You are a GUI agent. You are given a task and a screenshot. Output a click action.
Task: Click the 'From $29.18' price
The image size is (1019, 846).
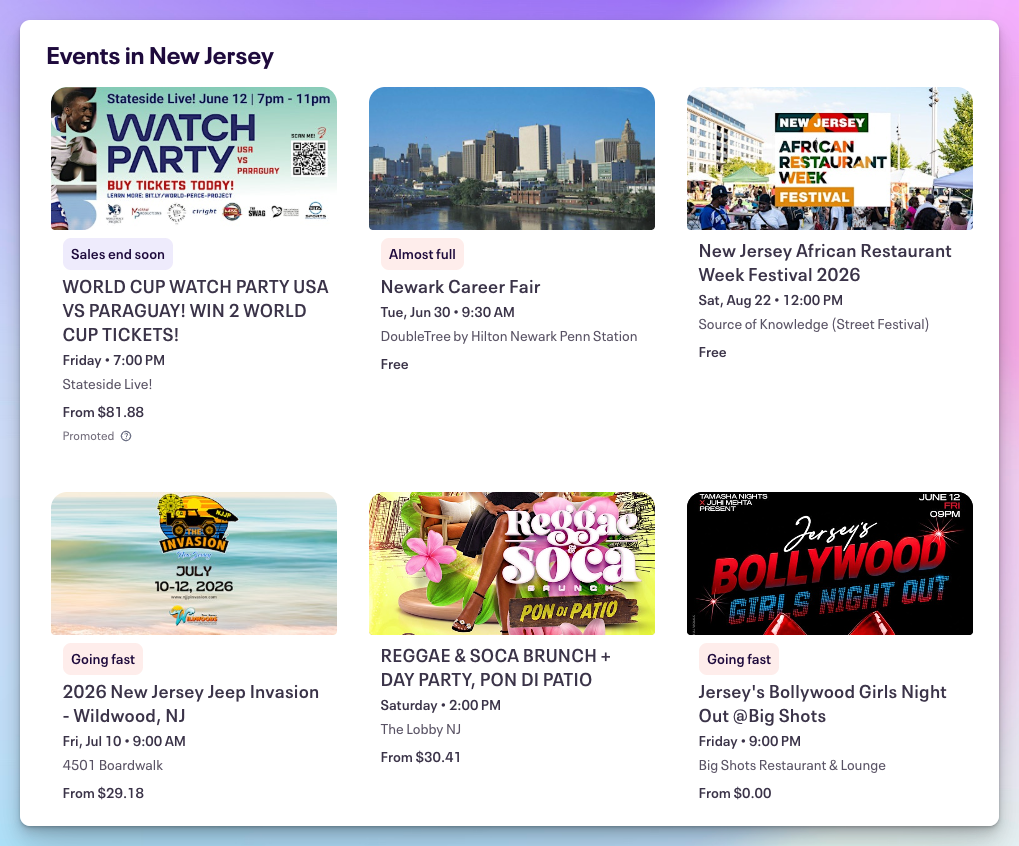tap(103, 793)
